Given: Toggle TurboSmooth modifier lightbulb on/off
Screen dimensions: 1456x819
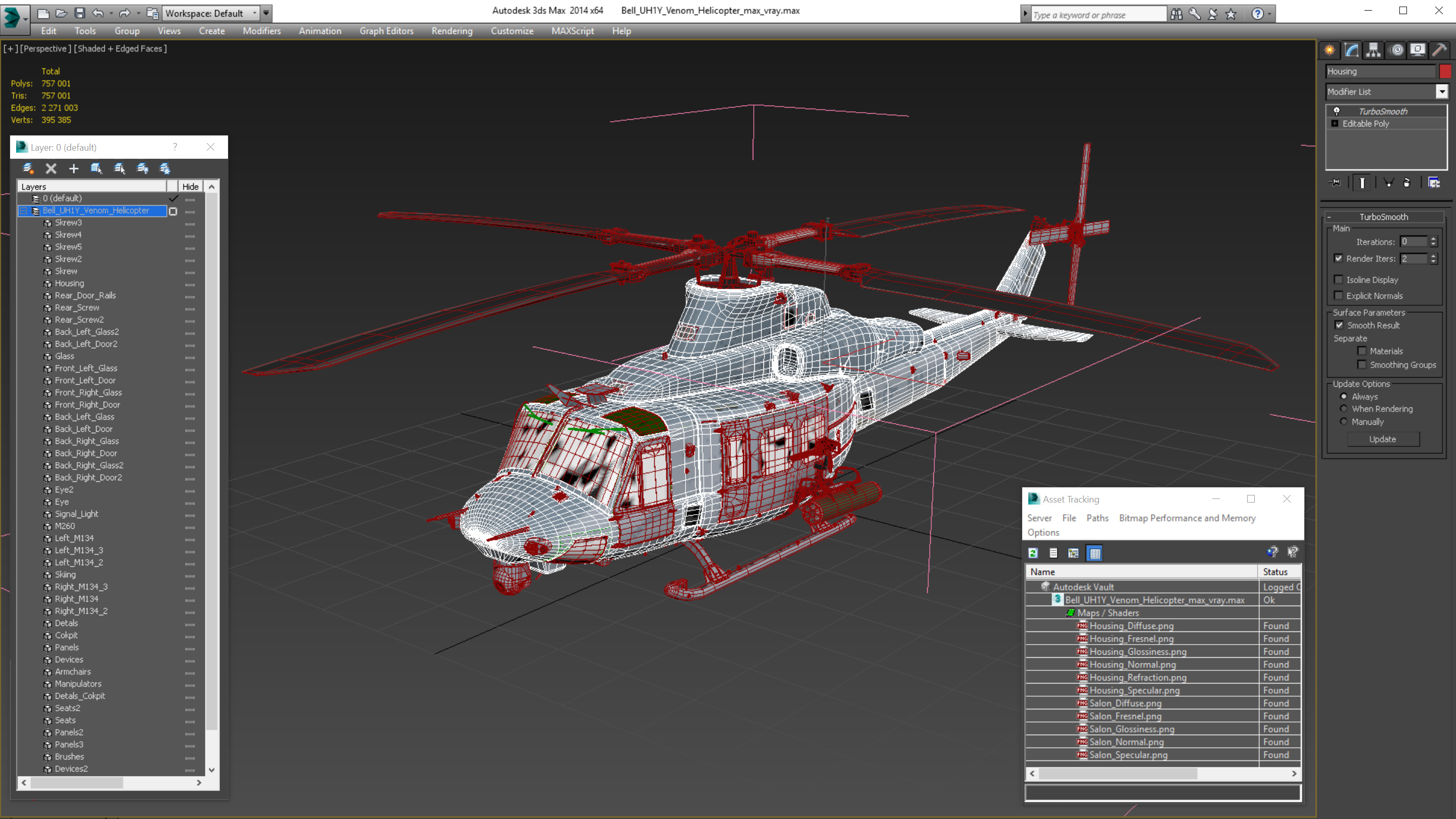Looking at the screenshot, I should (1337, 111).
